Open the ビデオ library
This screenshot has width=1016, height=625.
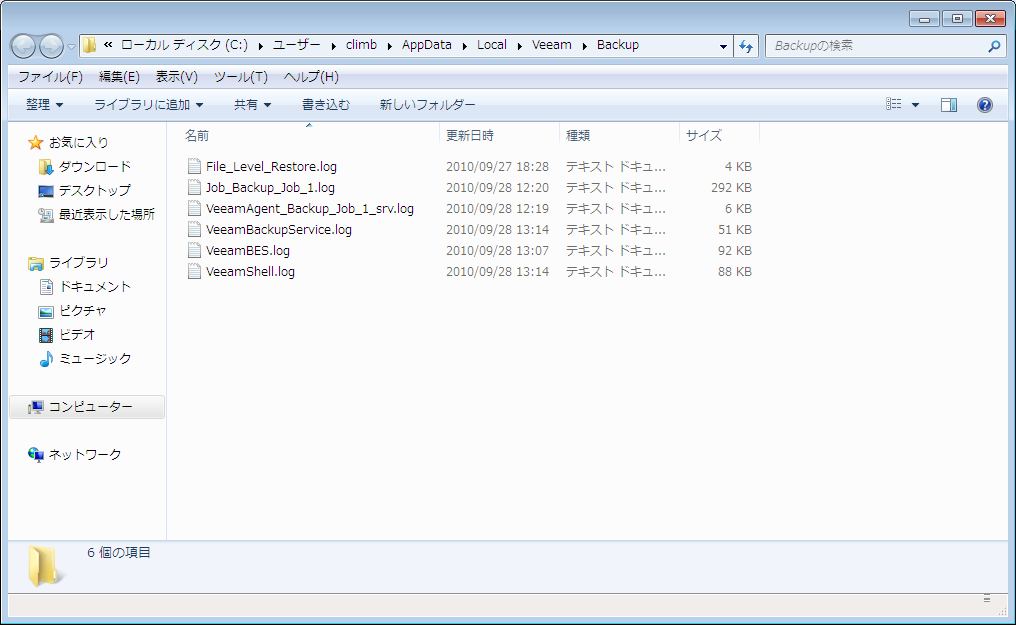(77, 334)
